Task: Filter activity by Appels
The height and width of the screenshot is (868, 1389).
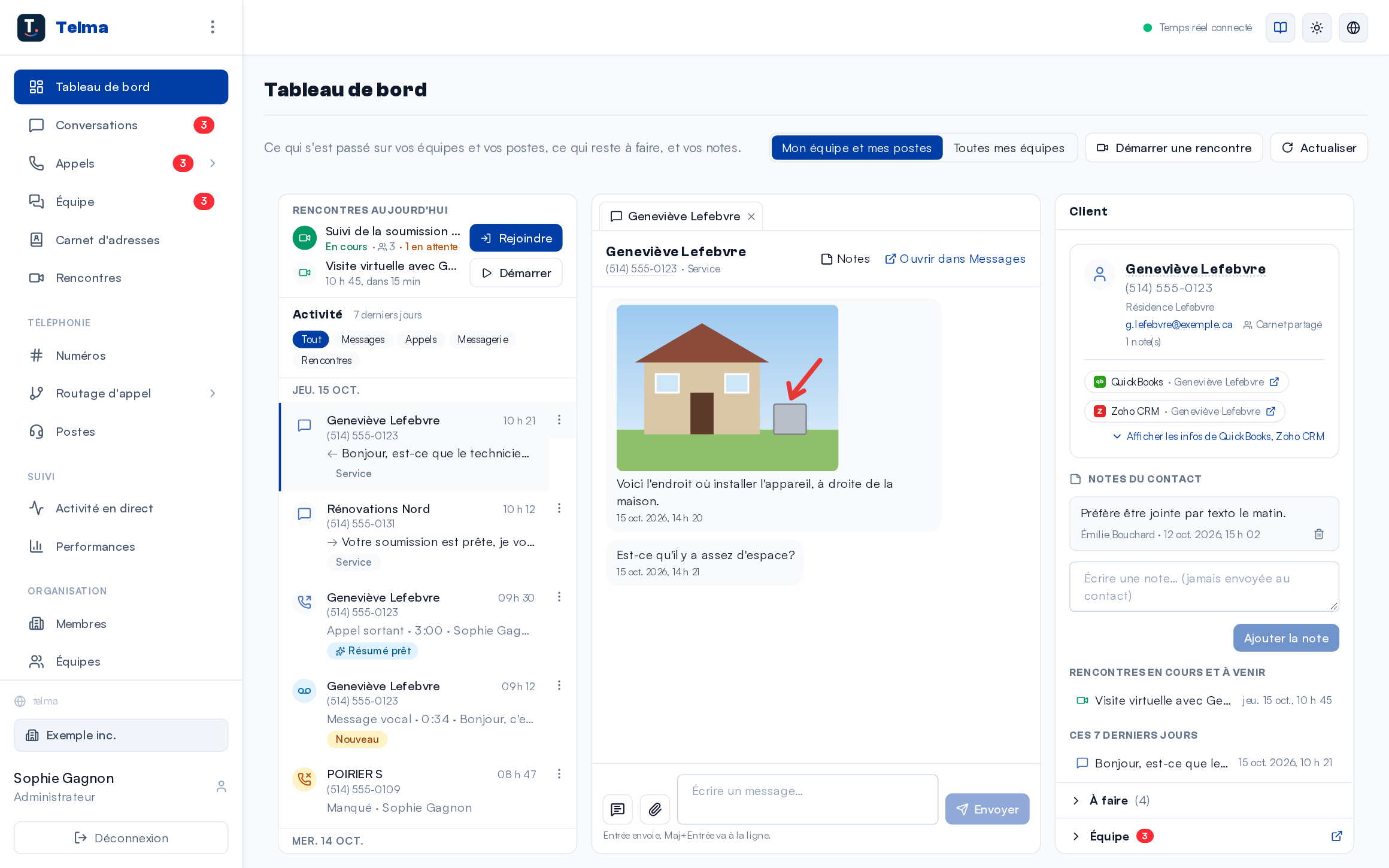Action: [421, 339]
